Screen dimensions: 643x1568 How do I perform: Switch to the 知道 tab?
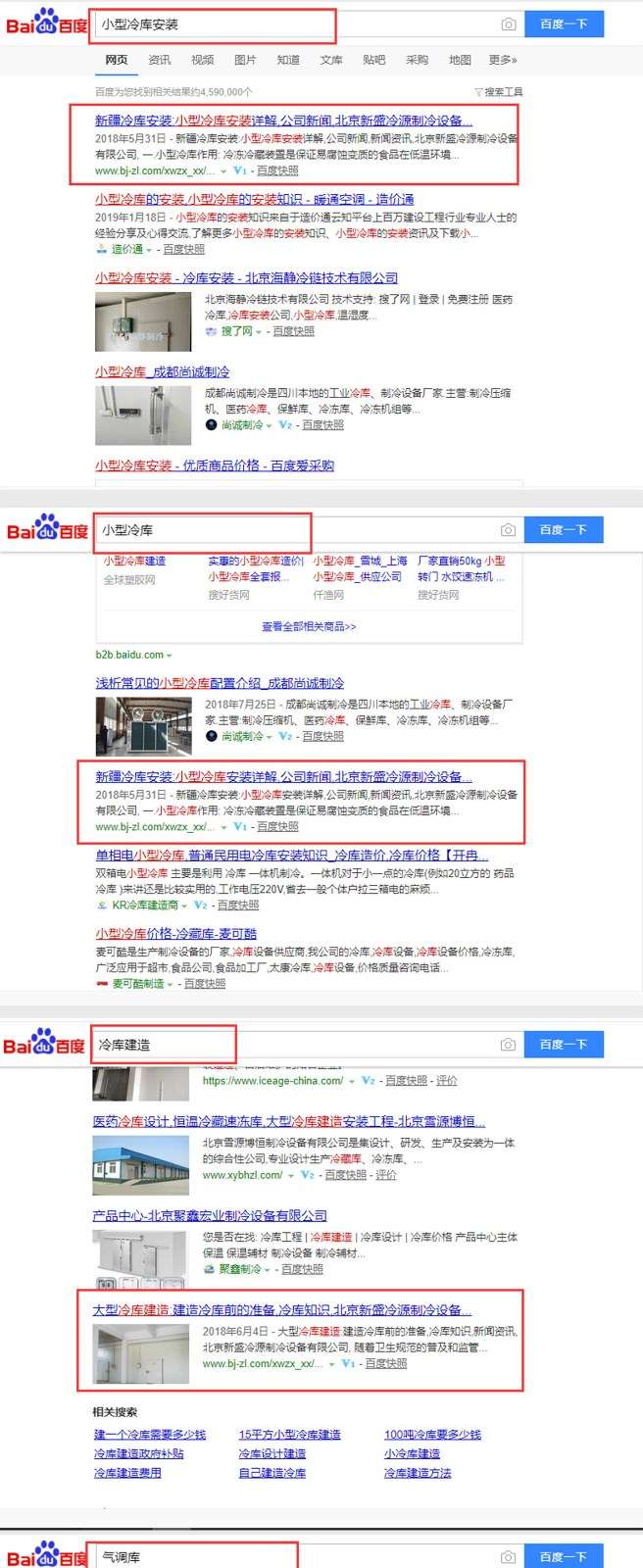(x=288, y=60)
